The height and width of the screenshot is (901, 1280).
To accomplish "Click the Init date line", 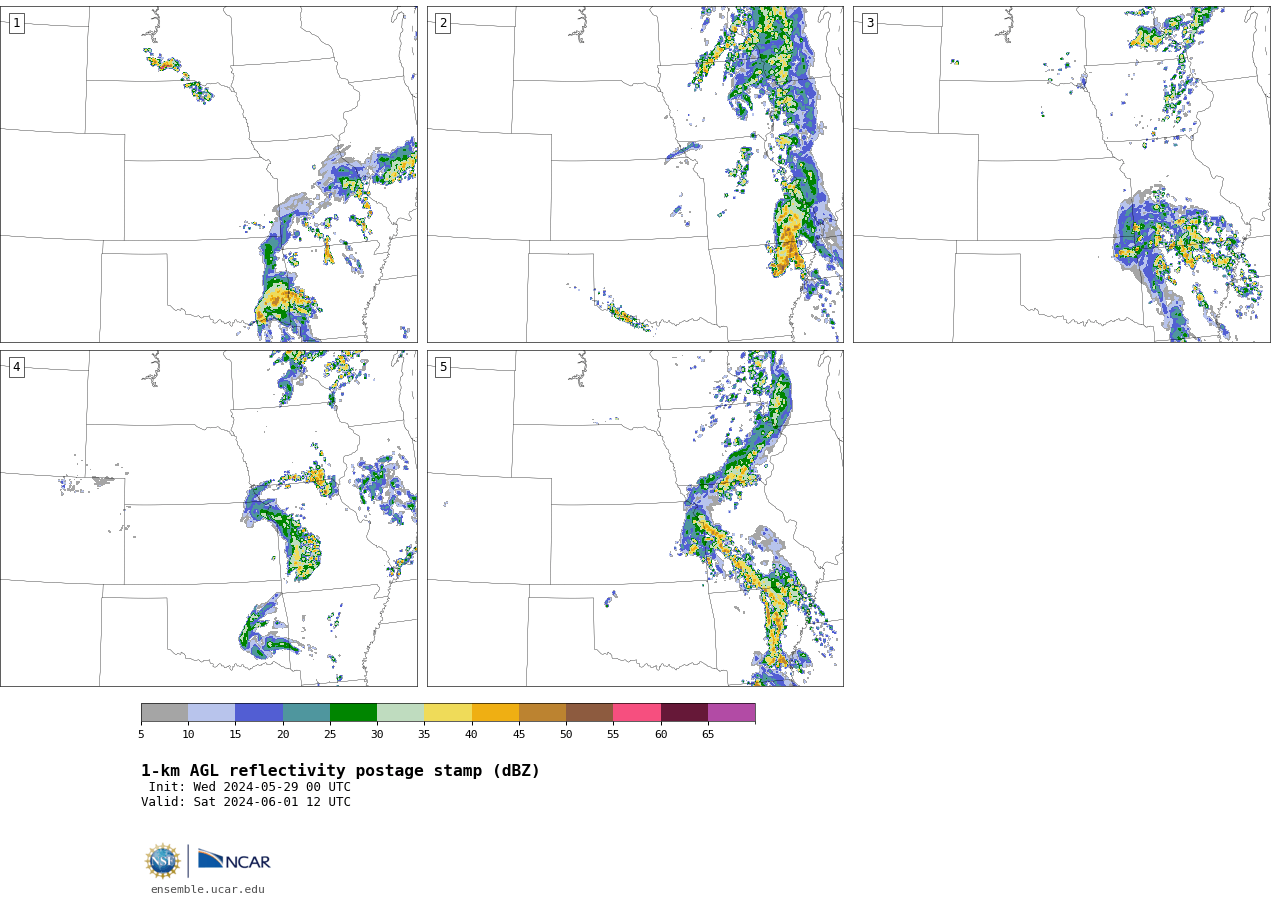I will point(250,787).
